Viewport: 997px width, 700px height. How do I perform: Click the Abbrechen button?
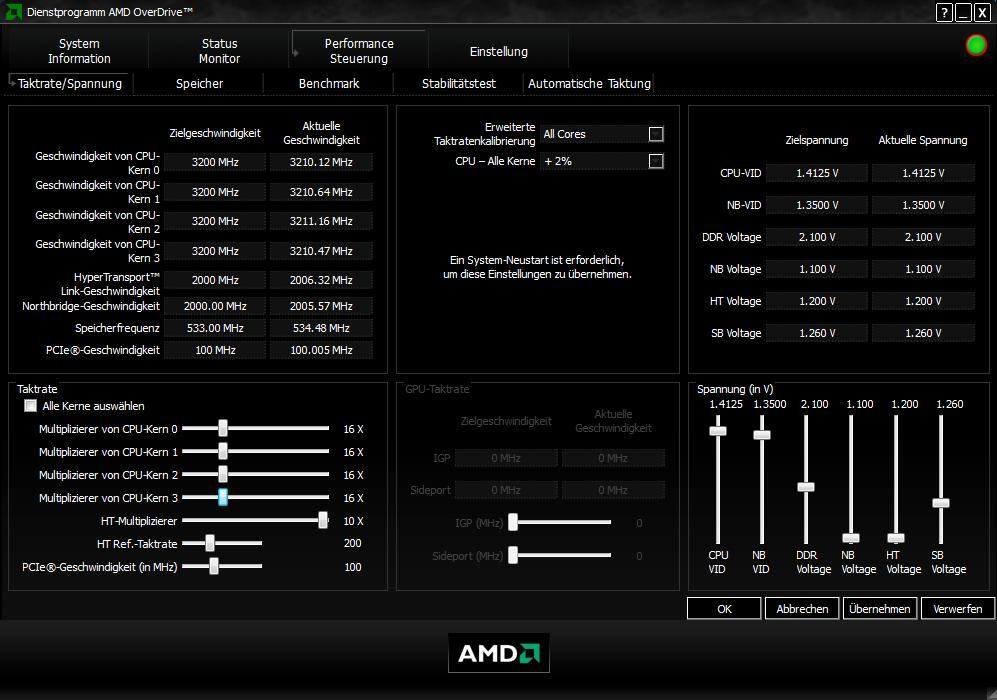pos(802,608)
